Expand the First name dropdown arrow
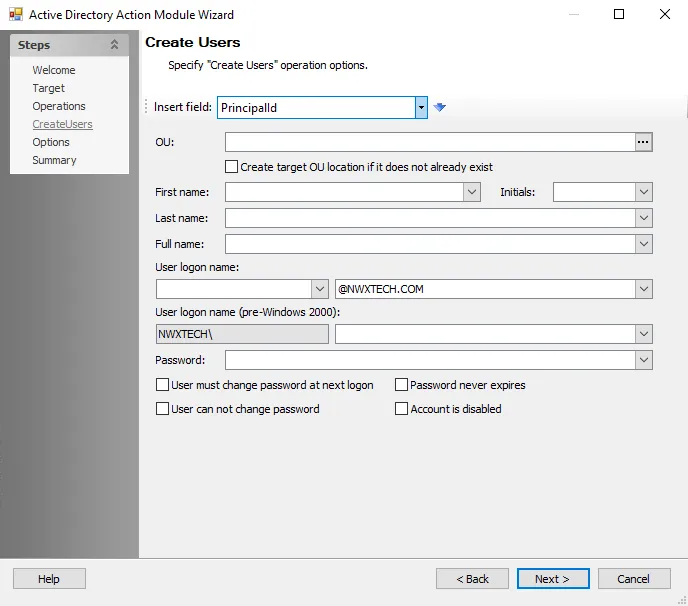The height and width of the screenshot is (606, 688). click(472, 192)
